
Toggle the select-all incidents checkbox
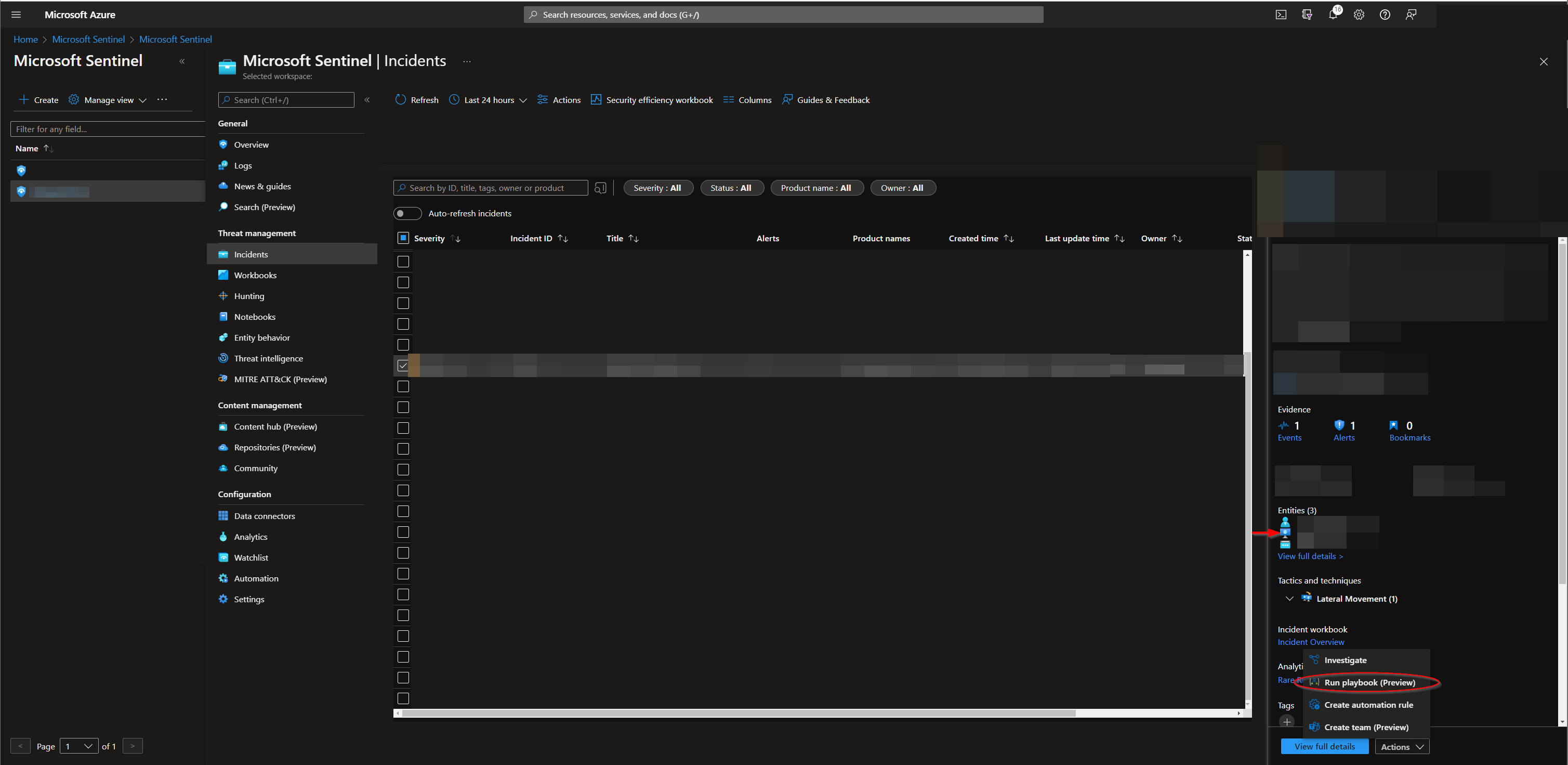[403, 238]
